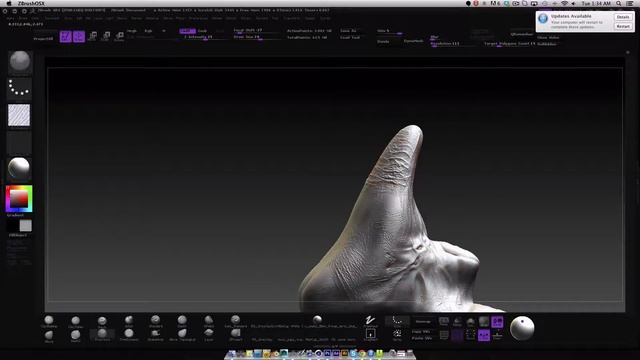Open macOS Spotlight search
The height and width of the screenshot is (360, 640).
(x=619, y=3)
